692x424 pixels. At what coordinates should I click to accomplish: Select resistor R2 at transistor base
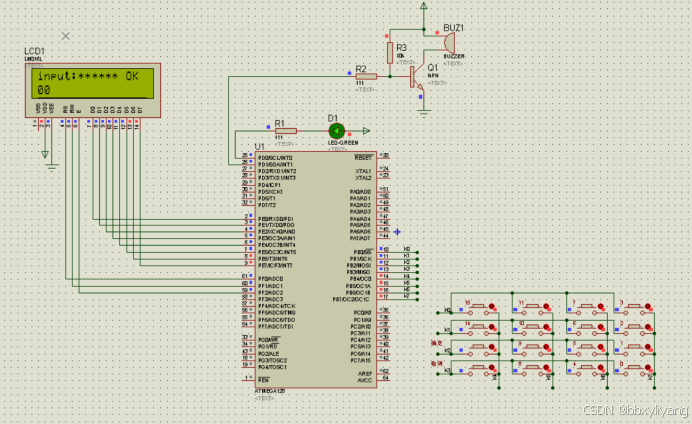pyautogui.click(x=366, y=76)
